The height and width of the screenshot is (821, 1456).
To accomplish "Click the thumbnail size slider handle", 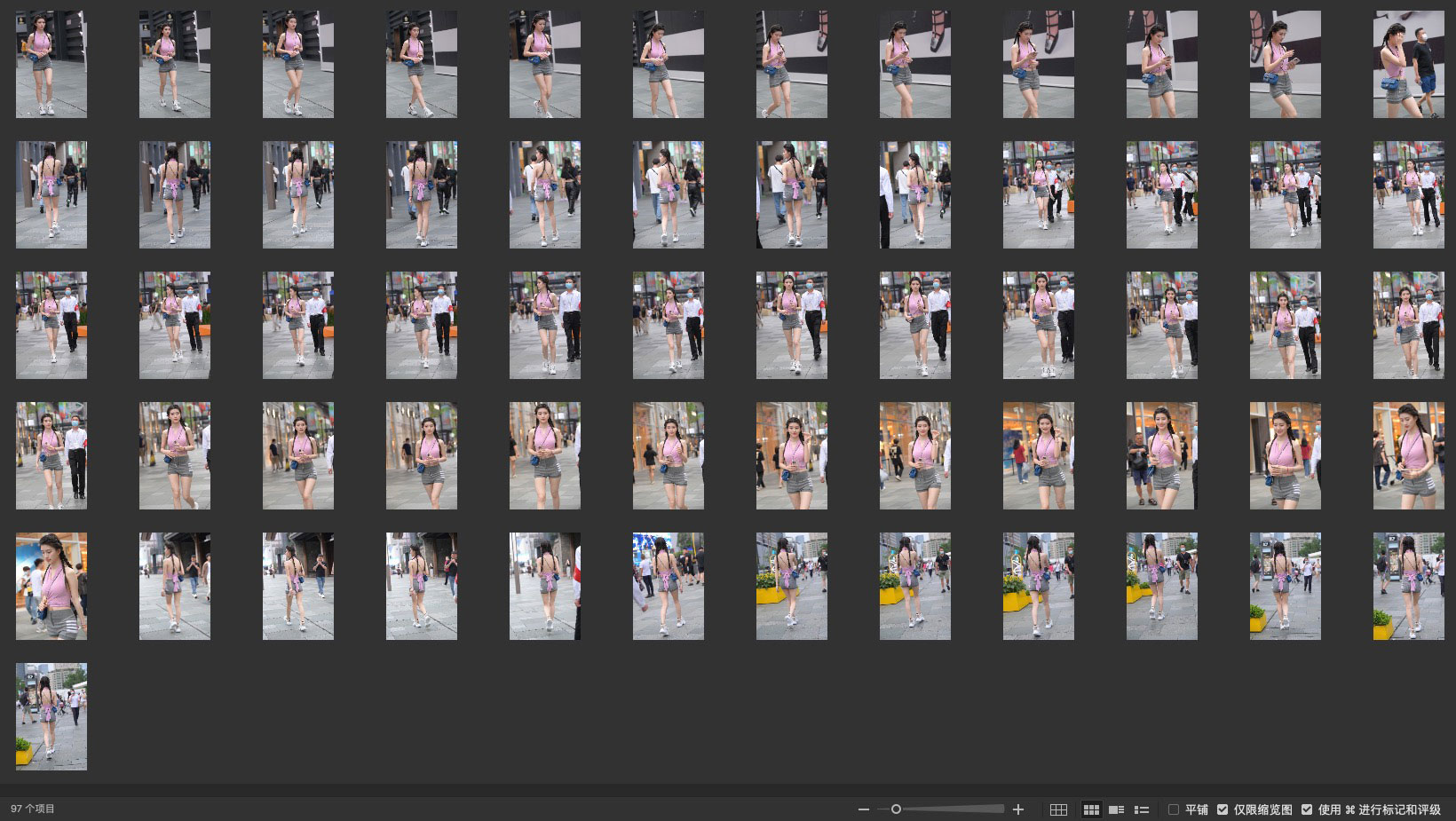I will pyautogui.click(x=896, y=809).
